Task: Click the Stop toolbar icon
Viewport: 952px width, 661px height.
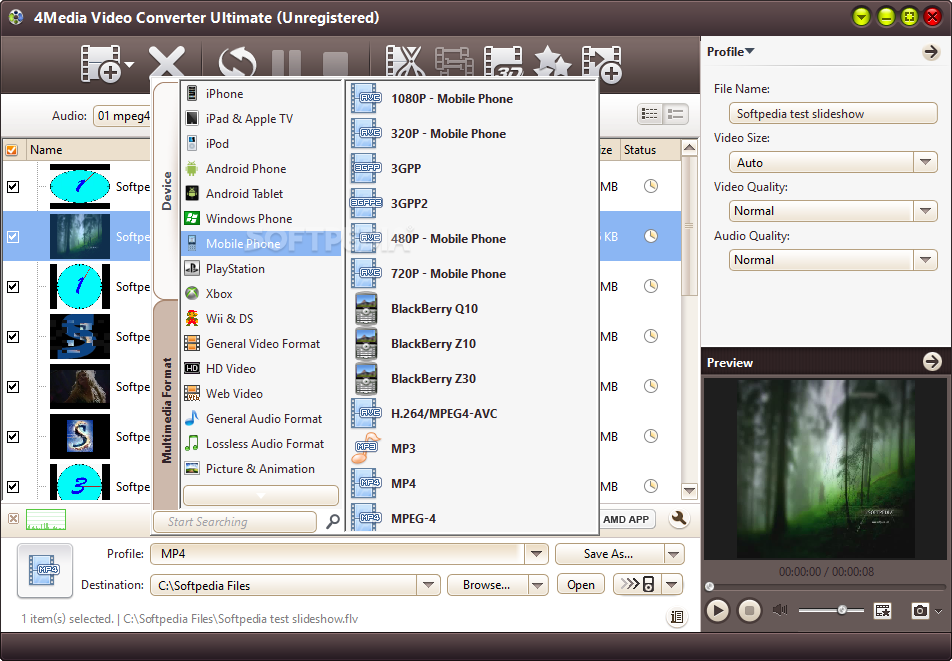Action: pos(335,64)
